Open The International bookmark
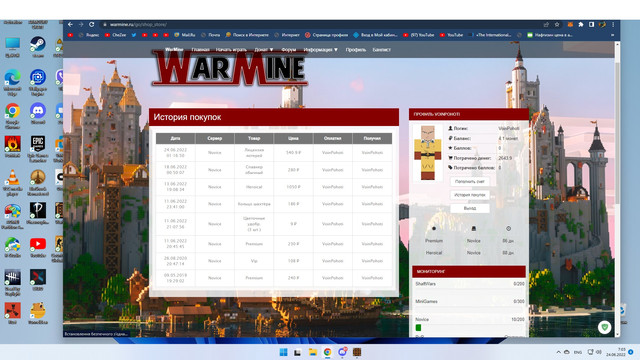This screenshot has height=360, width=640. click(490, 35)
